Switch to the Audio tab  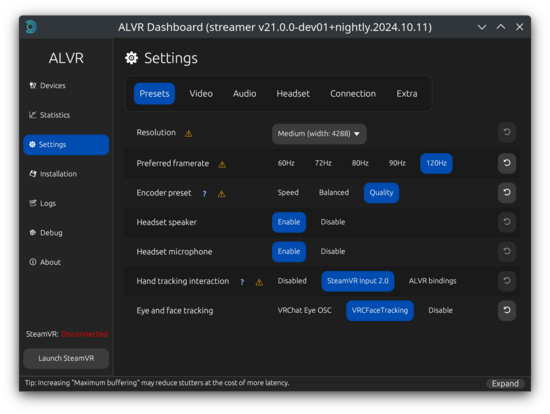[x=244, y=94]
